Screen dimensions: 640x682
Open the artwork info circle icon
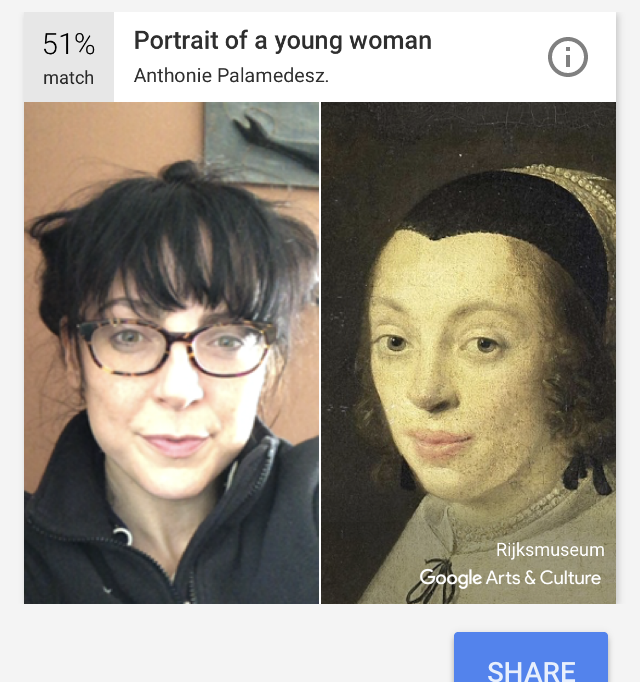coord(567,57)
